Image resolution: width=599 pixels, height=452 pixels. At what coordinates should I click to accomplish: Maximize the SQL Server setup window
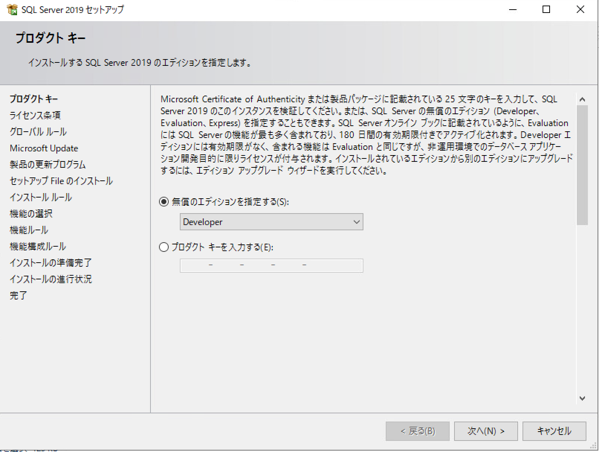pyautogui.click(x=546, y=10)
